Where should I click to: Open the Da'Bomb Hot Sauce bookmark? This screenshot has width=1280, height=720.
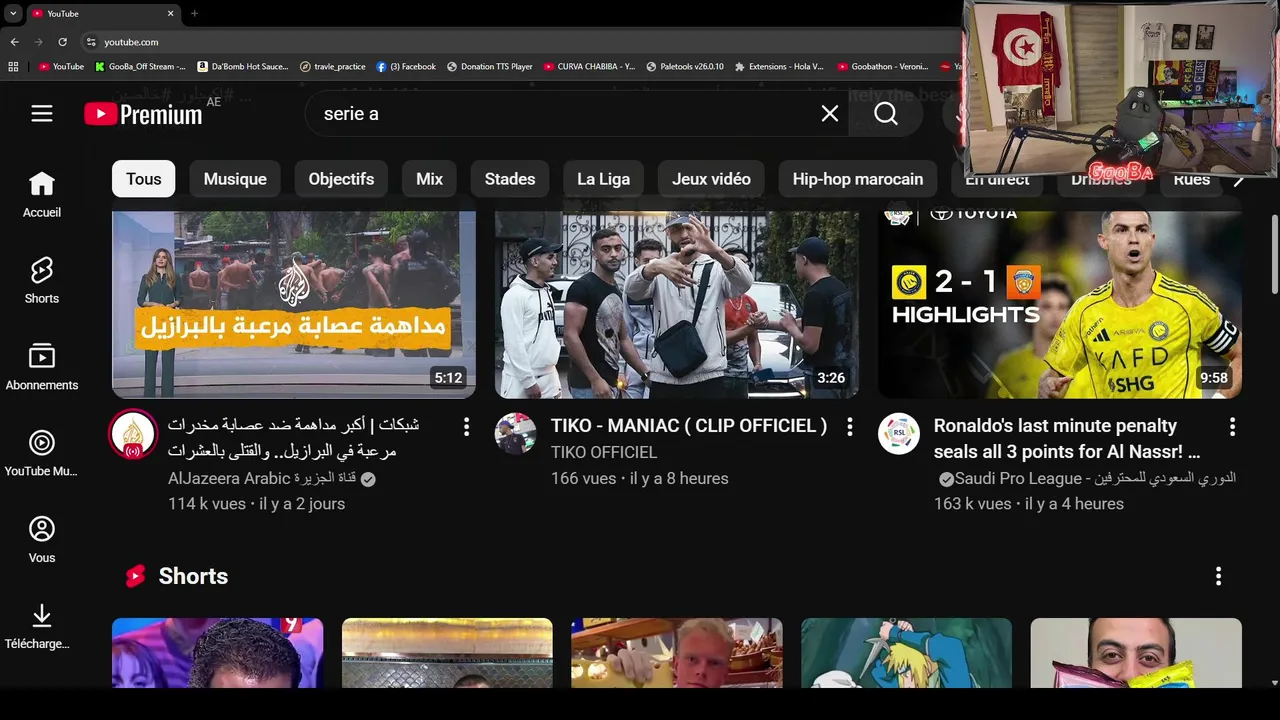tap(244, 67)
